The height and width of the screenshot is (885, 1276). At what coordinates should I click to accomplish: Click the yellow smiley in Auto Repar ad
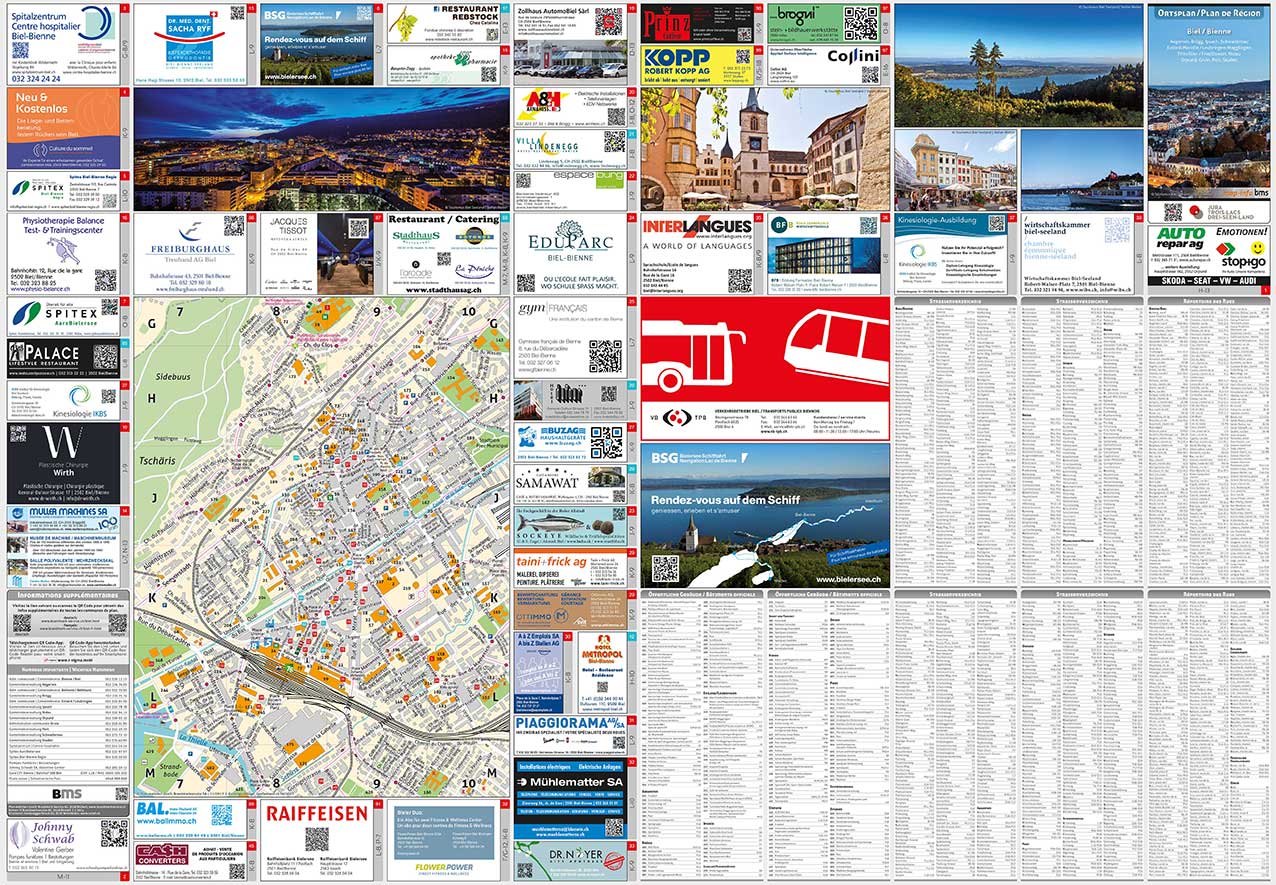coord(1258,246)
